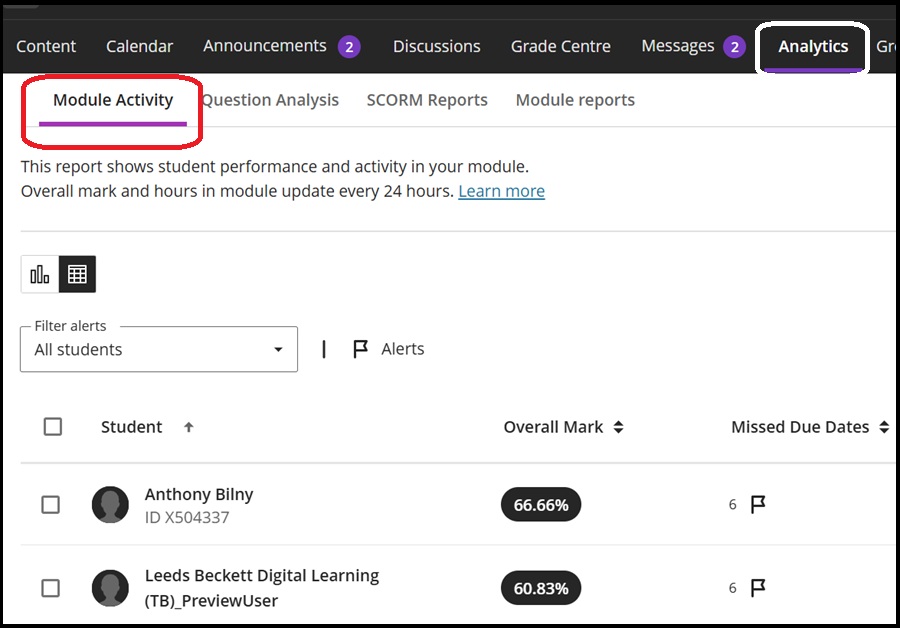The width and height of the screenshot is (900, 628).
Task: Click Anthony Bilny's 66.66% mark badge
Action: pos(540,505)
